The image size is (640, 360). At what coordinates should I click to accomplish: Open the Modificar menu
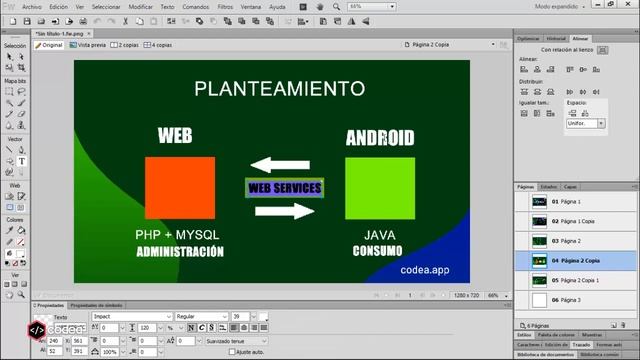[140, 7]
